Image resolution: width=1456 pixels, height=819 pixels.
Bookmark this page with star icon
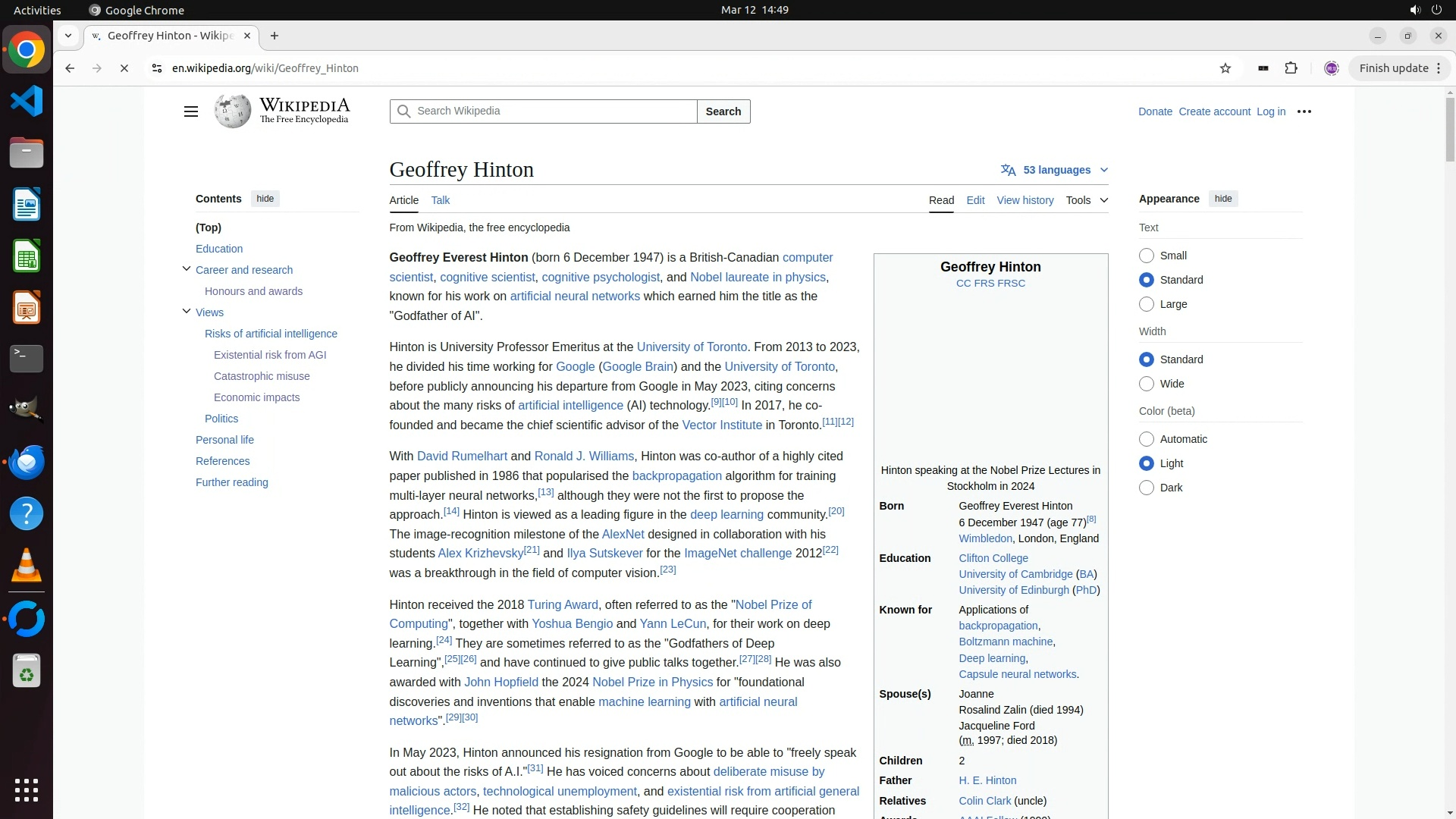[x=1225, y=68]
